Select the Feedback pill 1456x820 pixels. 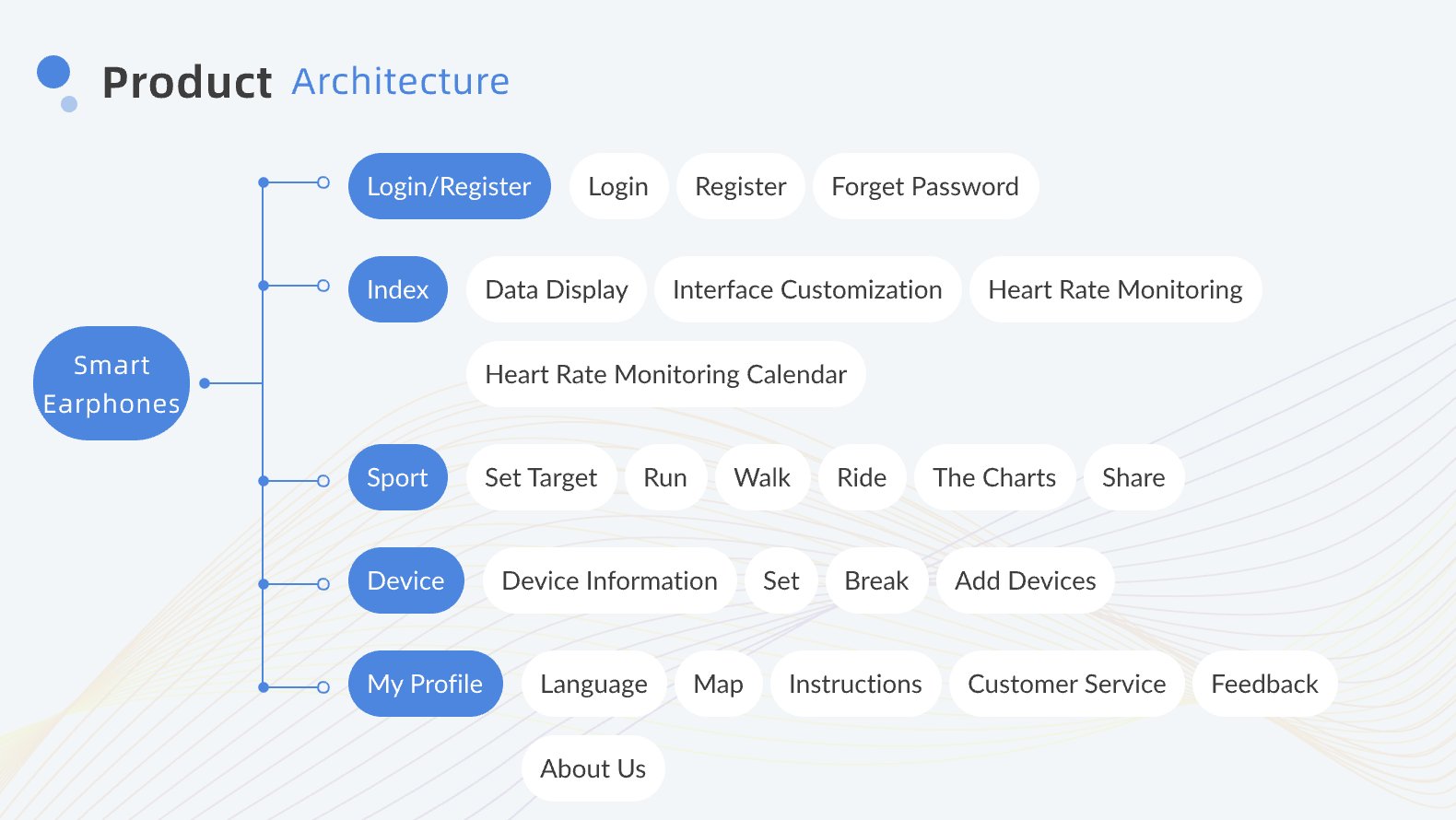[x=1264, y=684]
